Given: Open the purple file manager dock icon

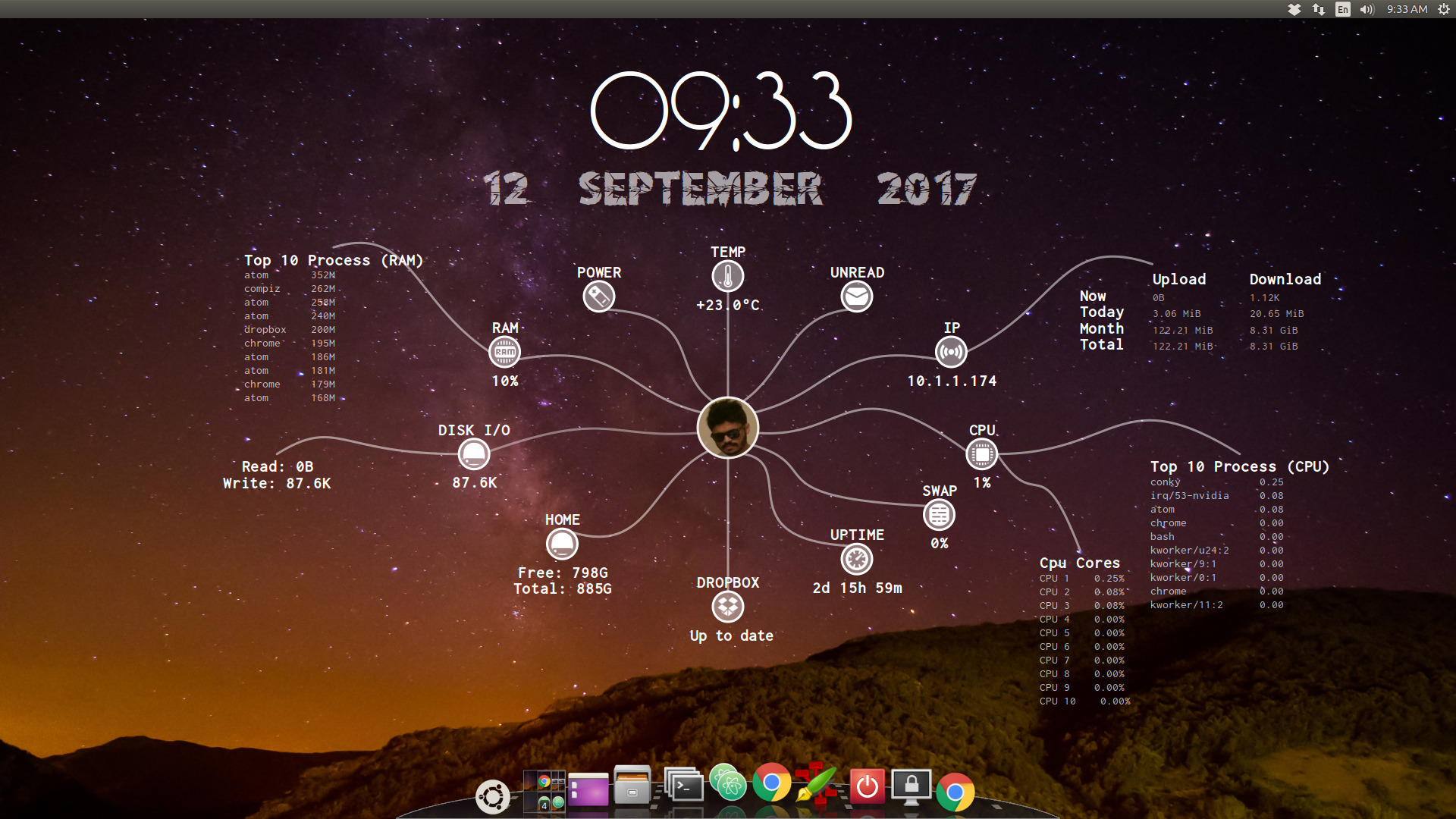Looking at the screenshot, I should pyautogui.click(x=588, y=790).
